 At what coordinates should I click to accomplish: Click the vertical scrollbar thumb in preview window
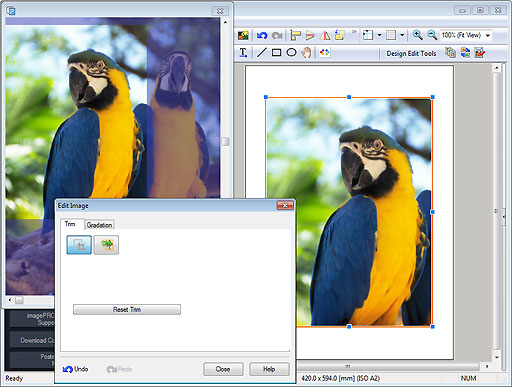[x=225, y=141]
